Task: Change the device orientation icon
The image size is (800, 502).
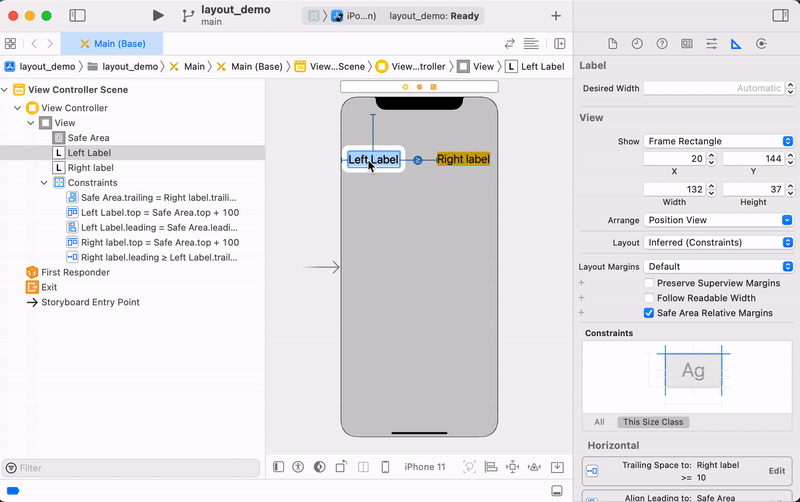Action: [341, 467]
